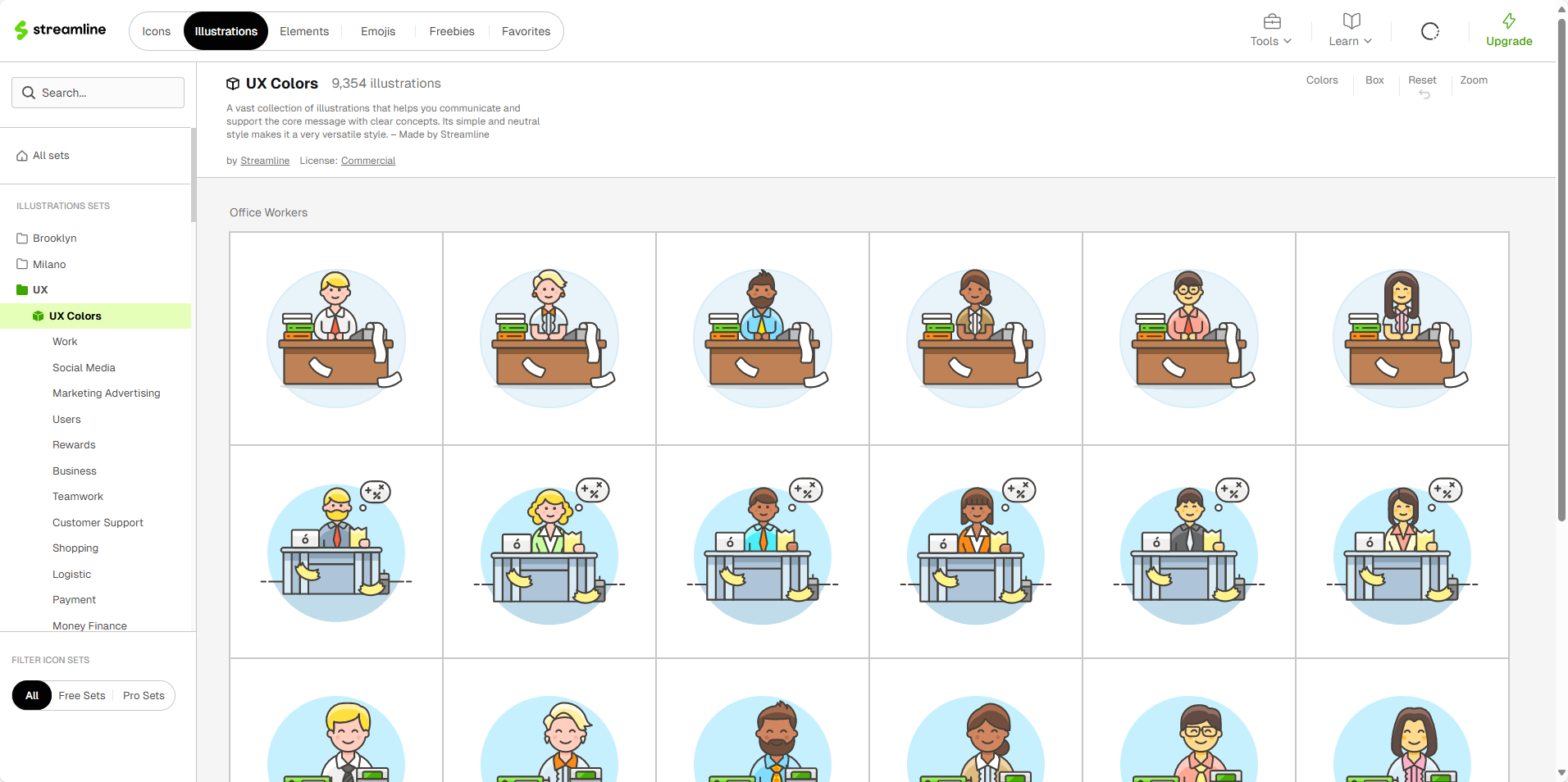Follow the Streamline author link
This screenshot has width=1568, height=782.
coord(265,161)
